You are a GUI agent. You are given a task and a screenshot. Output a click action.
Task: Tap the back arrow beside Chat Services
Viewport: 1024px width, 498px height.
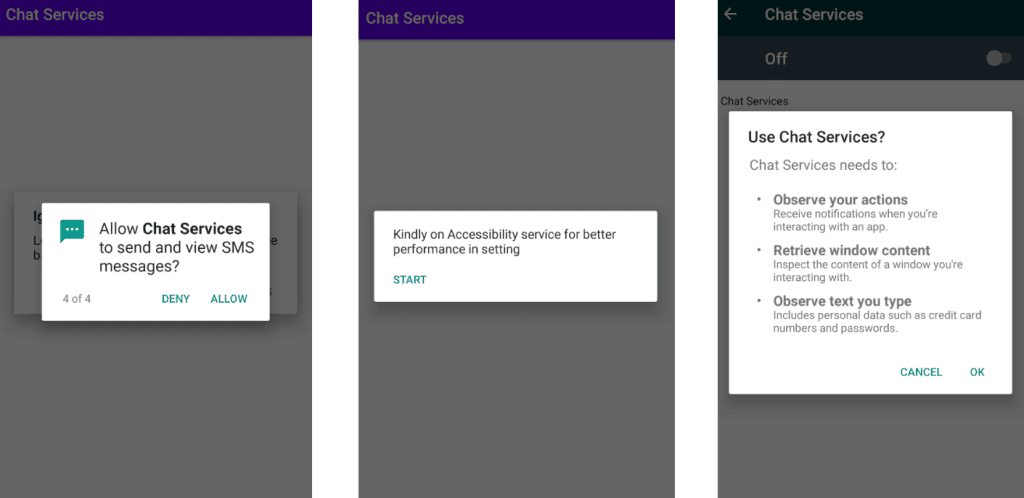click(731, 15)
